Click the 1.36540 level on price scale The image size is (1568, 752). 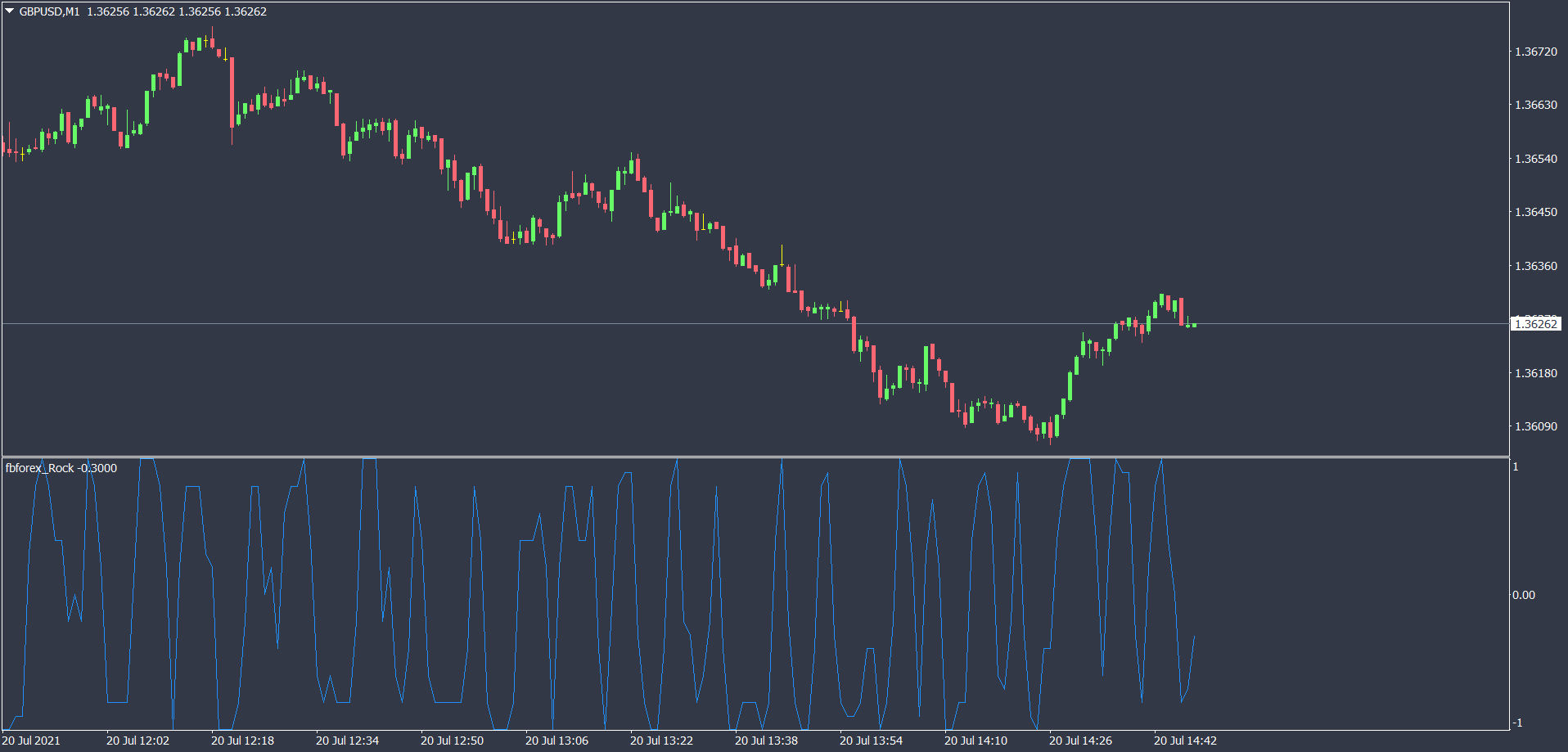point(1535,159)
